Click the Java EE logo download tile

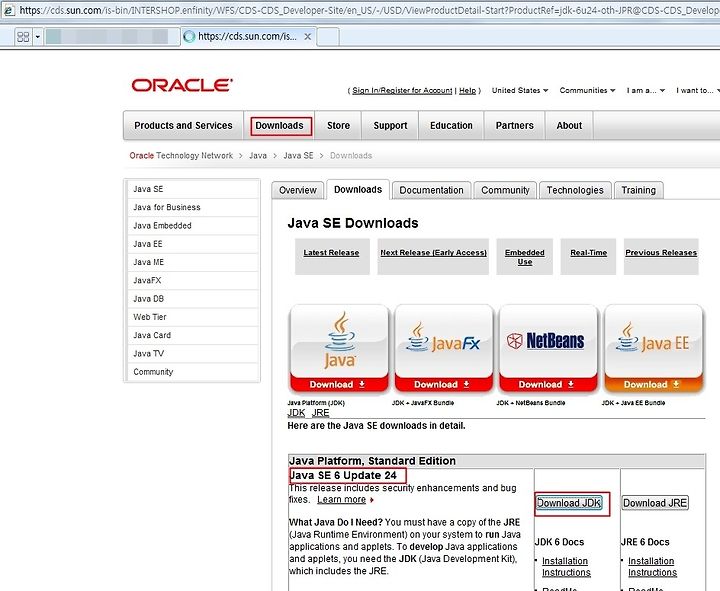click(653, 340)
